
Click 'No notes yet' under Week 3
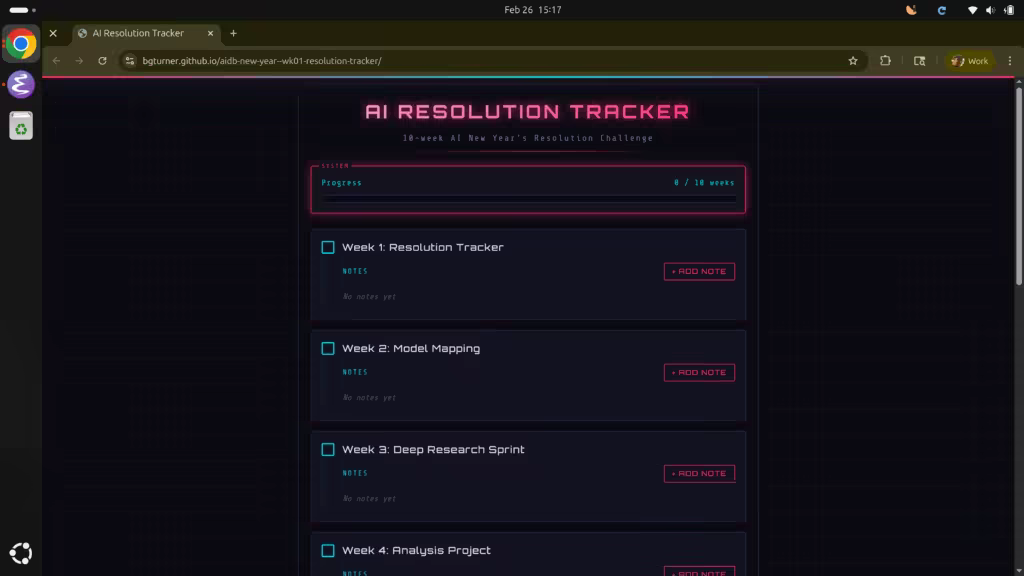[369, 499]
